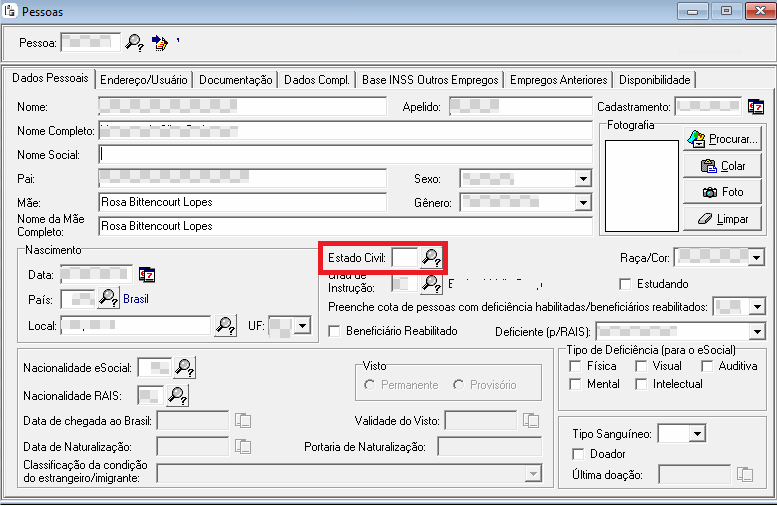
Task: Open the Raça/Cor dropdown list
Action: (756, 258)
